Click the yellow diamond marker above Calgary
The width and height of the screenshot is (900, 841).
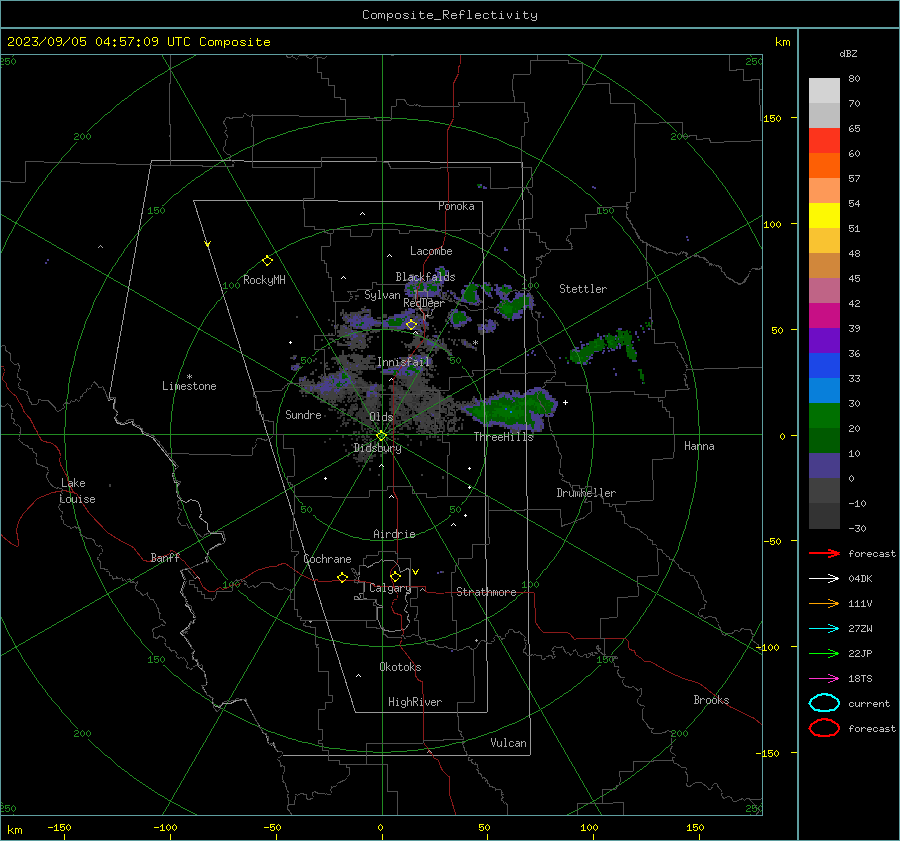pos(395,576)
